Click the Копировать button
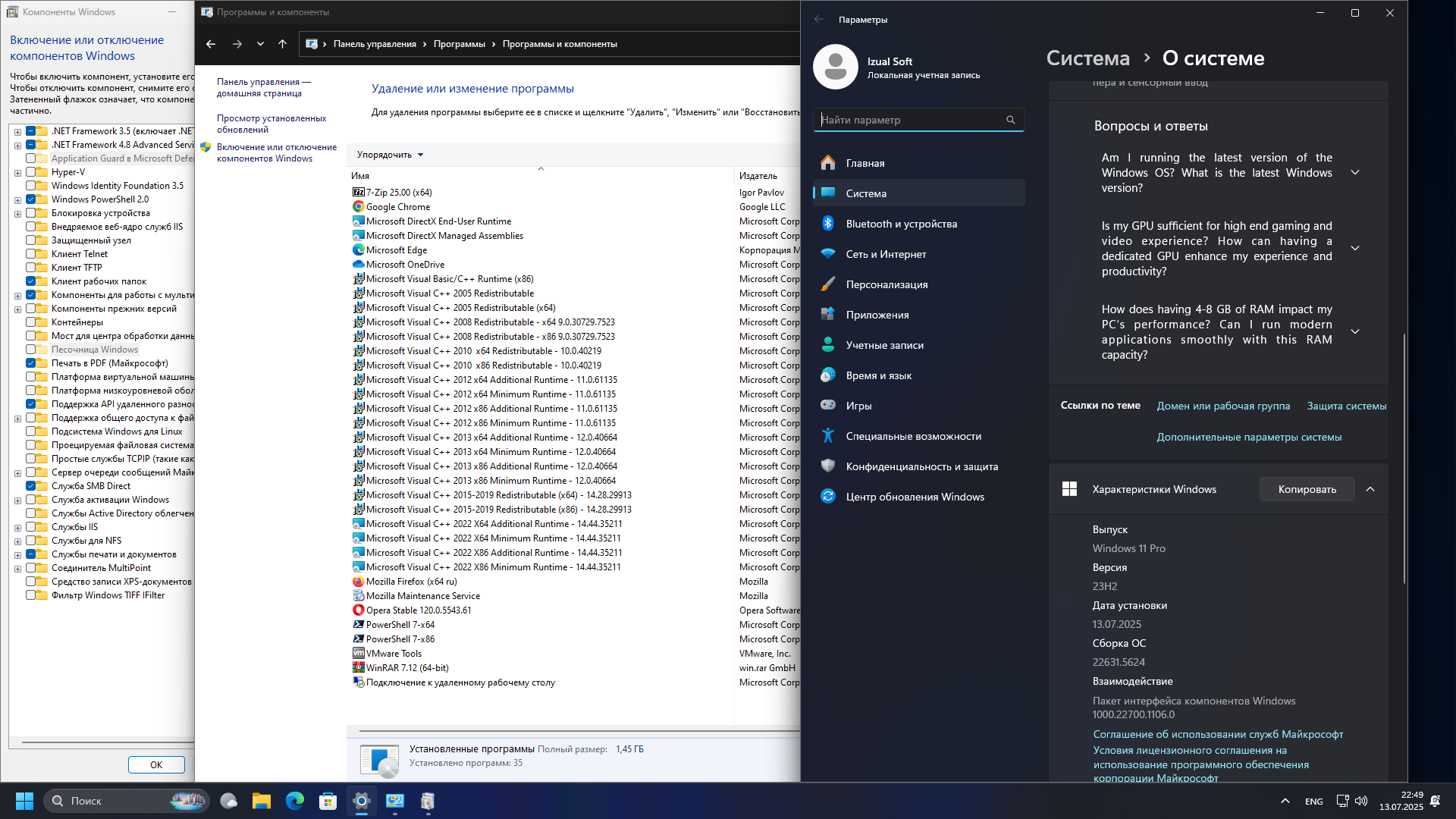Image resolution: width=1456 pixels, height=819 pixels. click(x=1307, y=489)
